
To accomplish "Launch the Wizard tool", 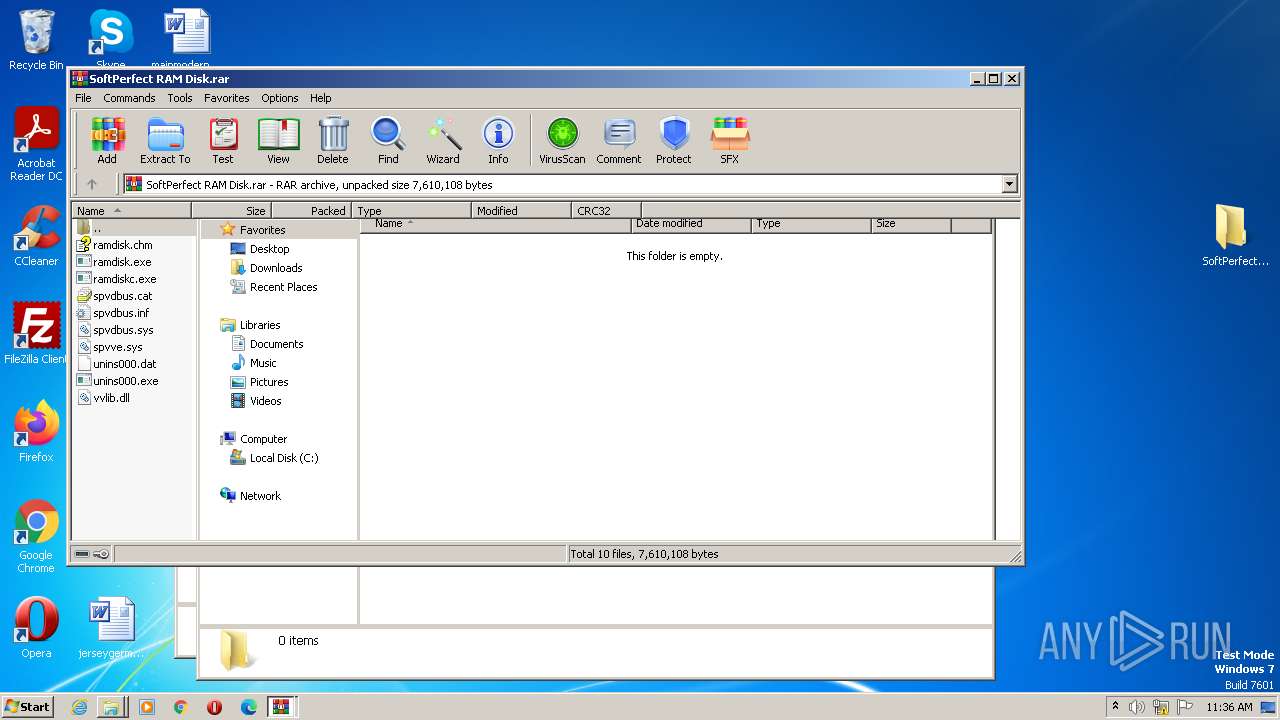I will pyautogui.click(x=443, y=141).
